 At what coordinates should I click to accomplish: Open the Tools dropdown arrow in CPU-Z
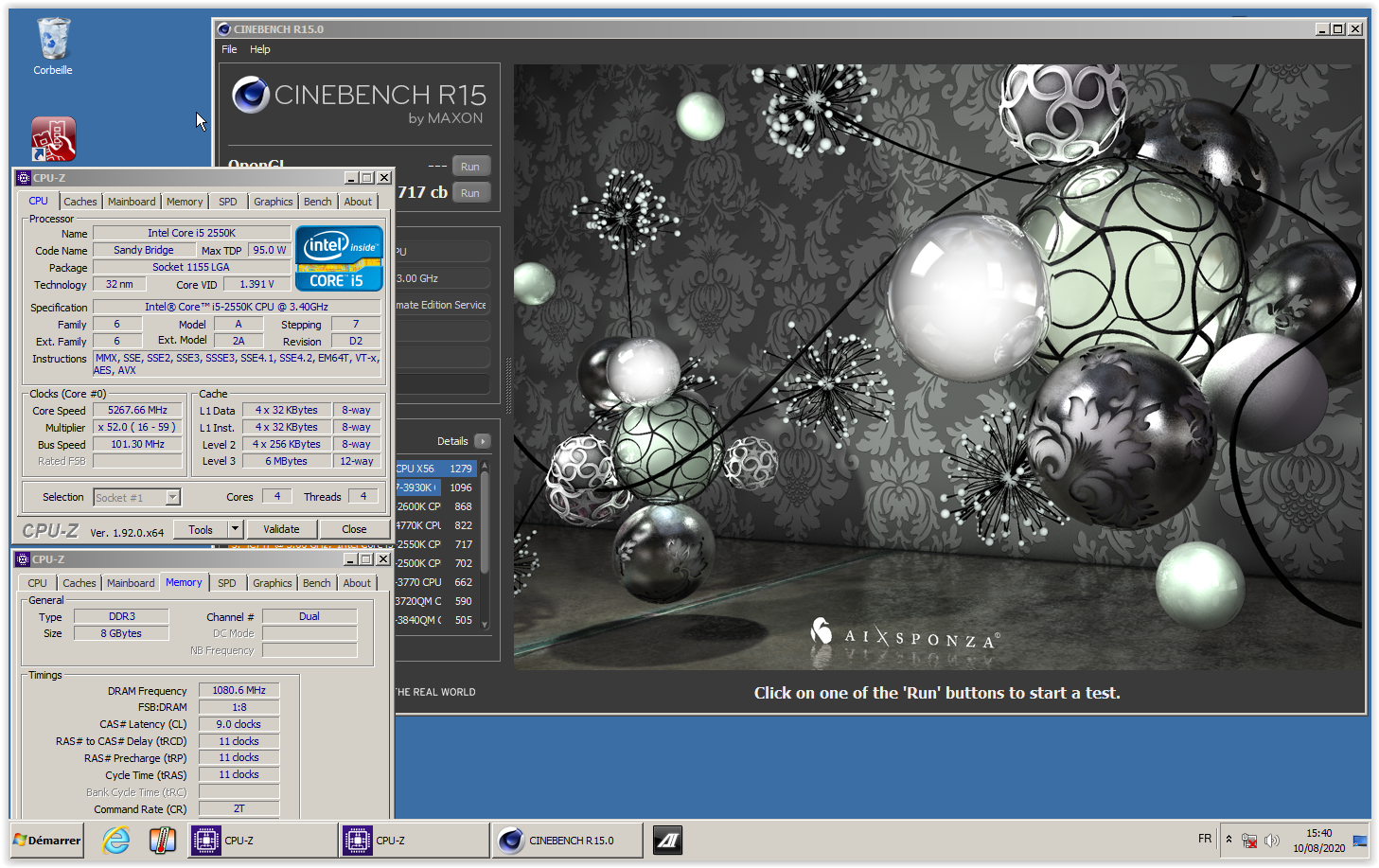point(236,529)
